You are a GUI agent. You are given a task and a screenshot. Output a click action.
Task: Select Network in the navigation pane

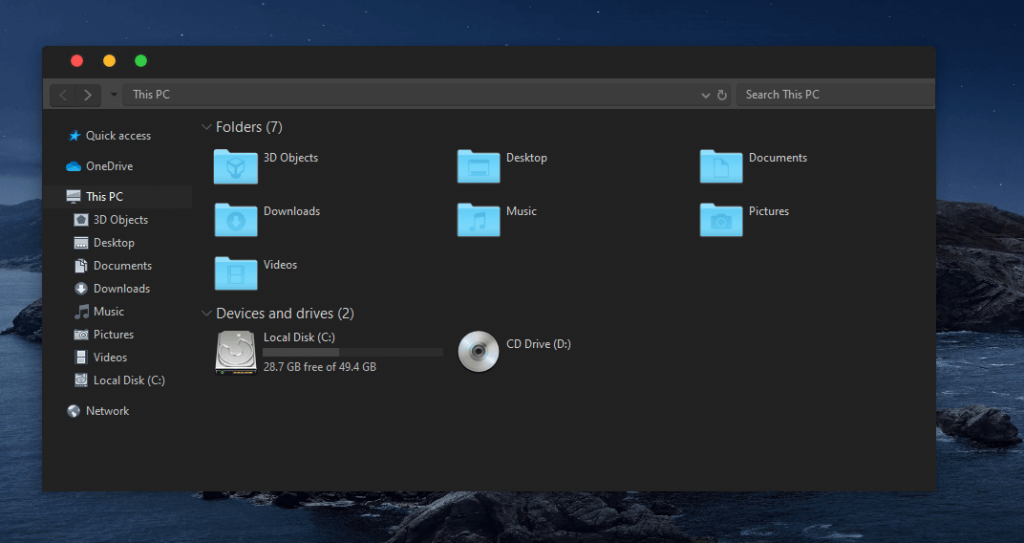click(x=107, y=411)
